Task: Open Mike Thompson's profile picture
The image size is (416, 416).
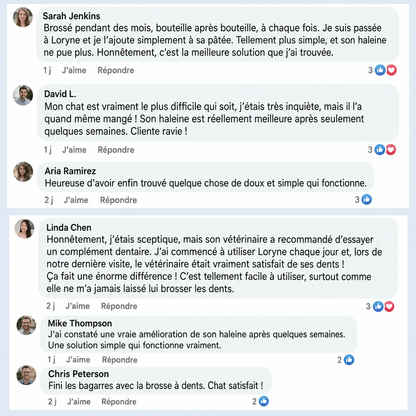Action: (26, 325)
